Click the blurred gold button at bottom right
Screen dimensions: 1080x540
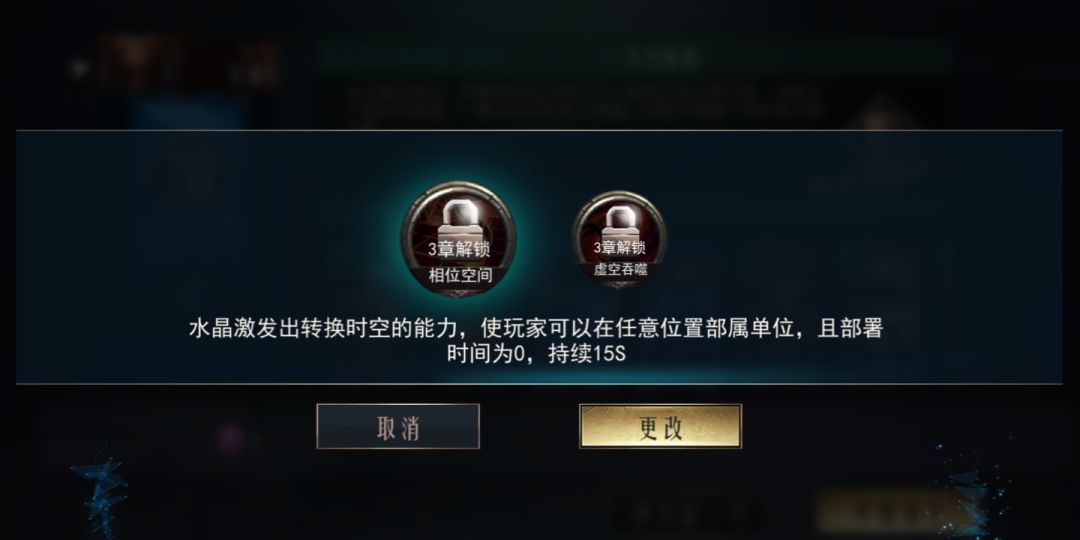(889, 512)
